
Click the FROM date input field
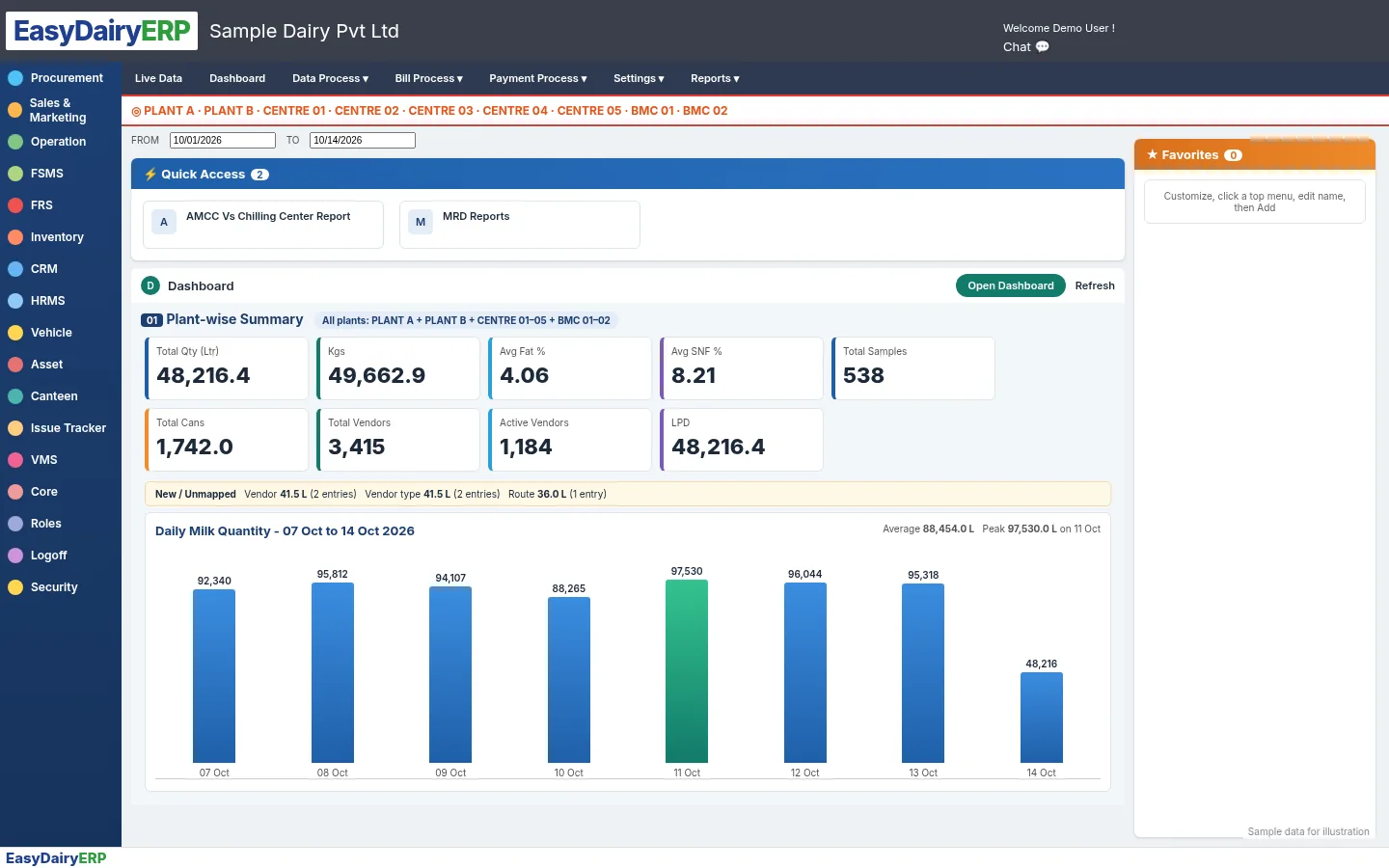tap(223, 141)
